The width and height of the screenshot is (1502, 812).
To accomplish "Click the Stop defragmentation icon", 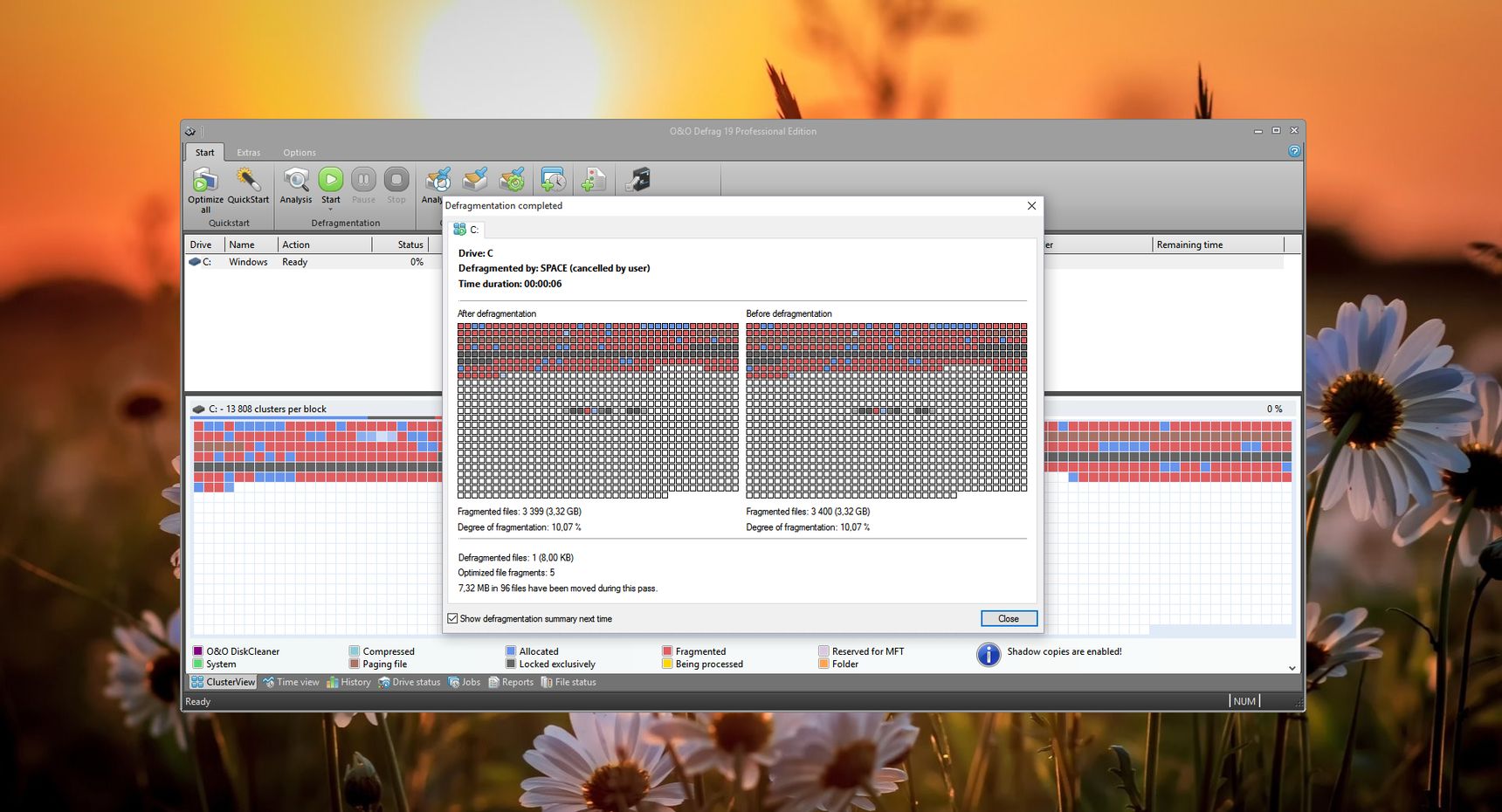I will 396,180.
